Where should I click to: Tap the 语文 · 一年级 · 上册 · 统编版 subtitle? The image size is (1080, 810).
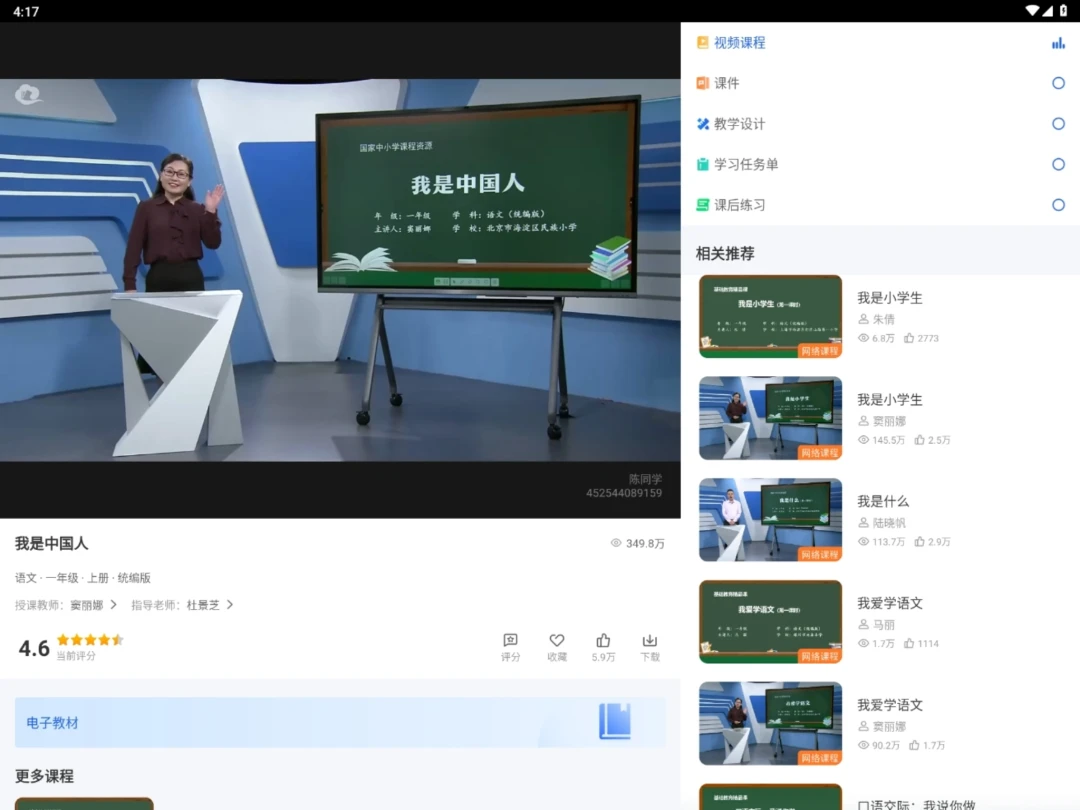83,578
